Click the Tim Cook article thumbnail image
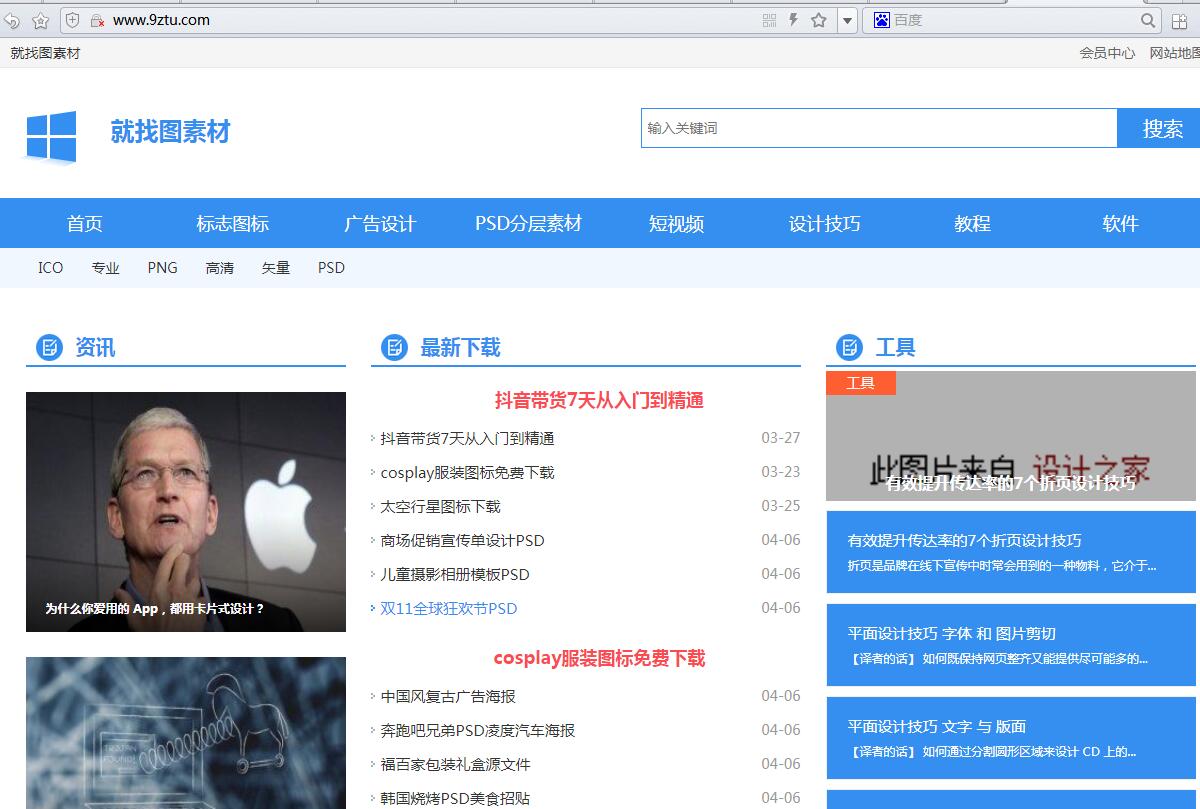 click(185, 512)
